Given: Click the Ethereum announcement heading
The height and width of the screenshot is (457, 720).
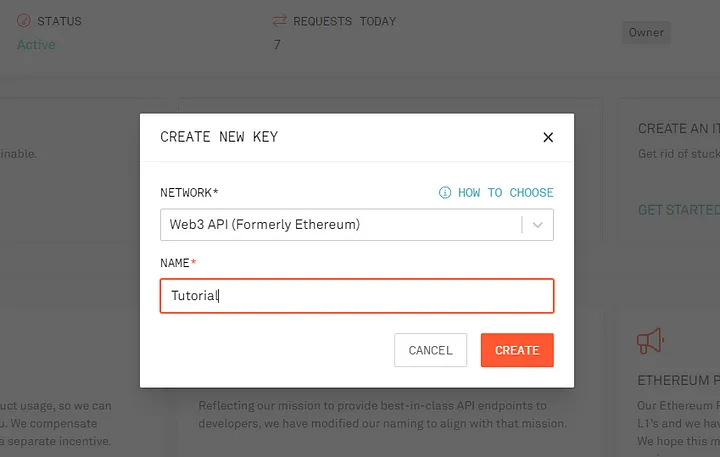Looking at the screenshot, I should (678, 380).
